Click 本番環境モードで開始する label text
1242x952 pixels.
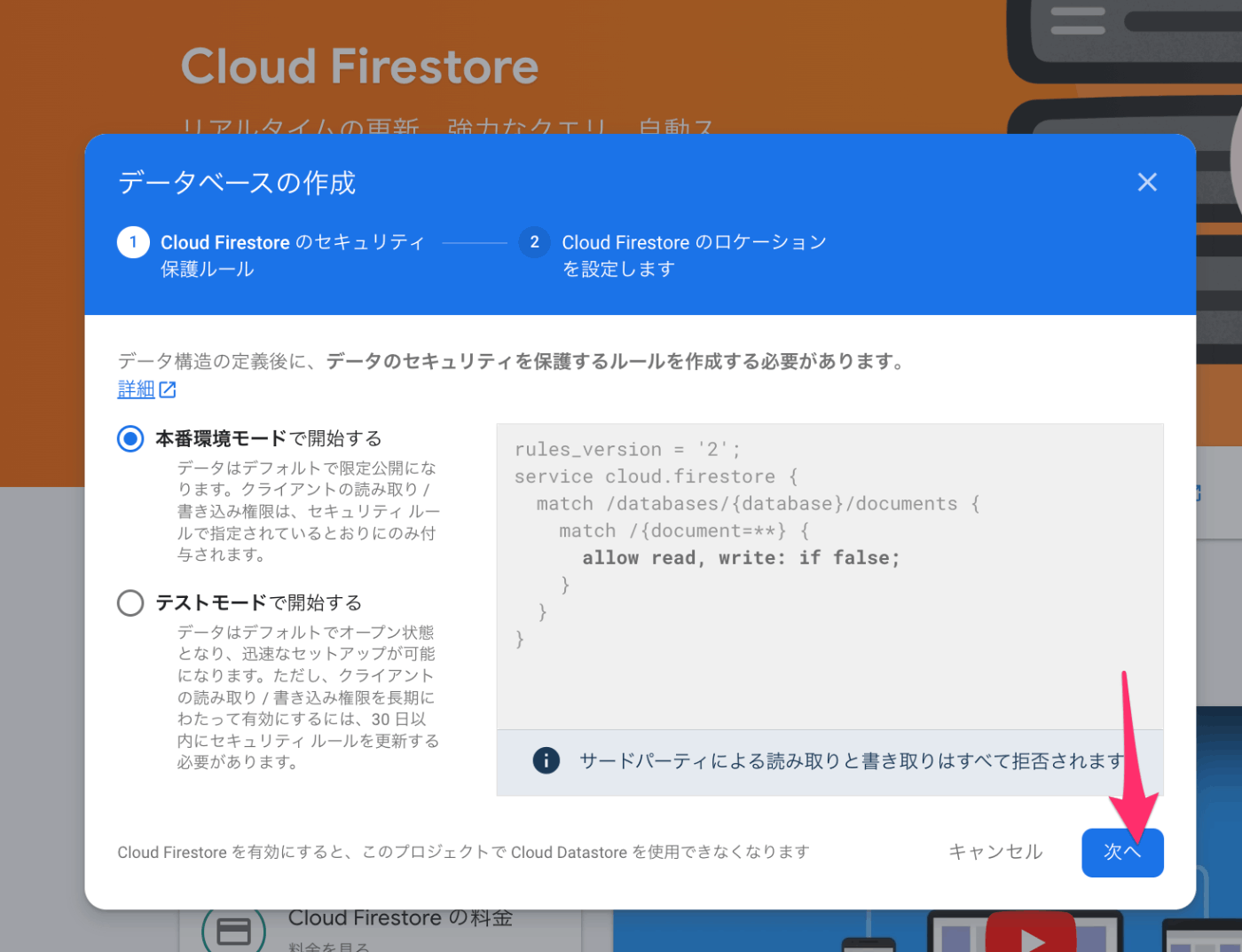(x=269, y=438)
